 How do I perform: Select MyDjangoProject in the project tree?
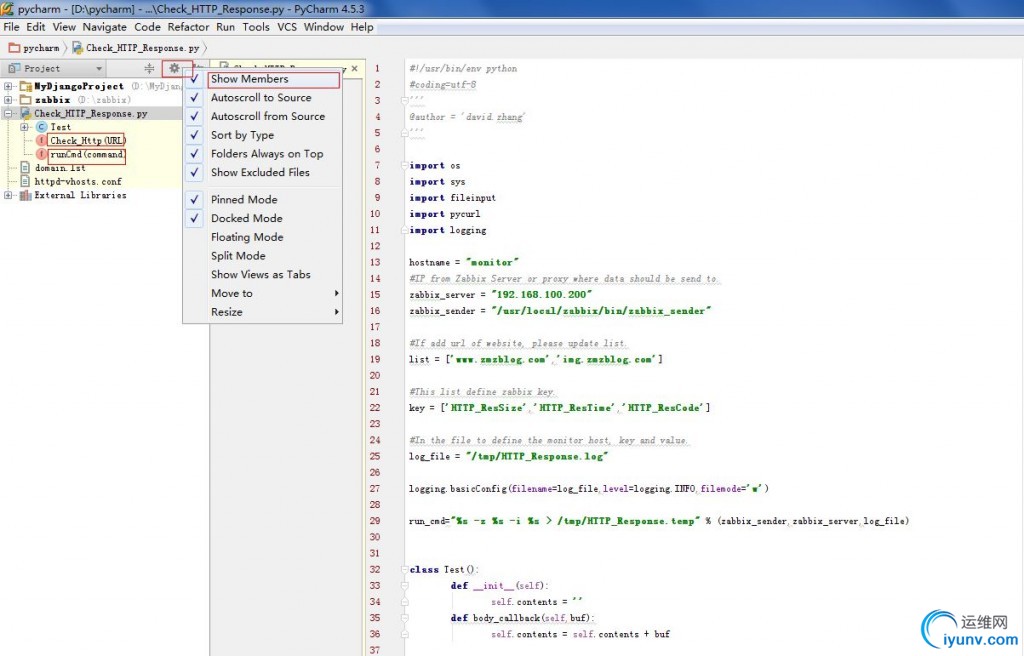79,86
